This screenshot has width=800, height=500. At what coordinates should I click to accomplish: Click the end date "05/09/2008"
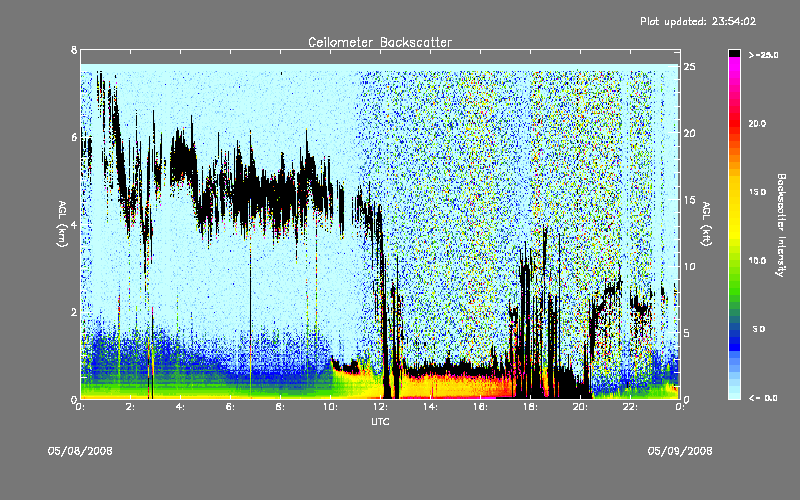click(680, 451)
